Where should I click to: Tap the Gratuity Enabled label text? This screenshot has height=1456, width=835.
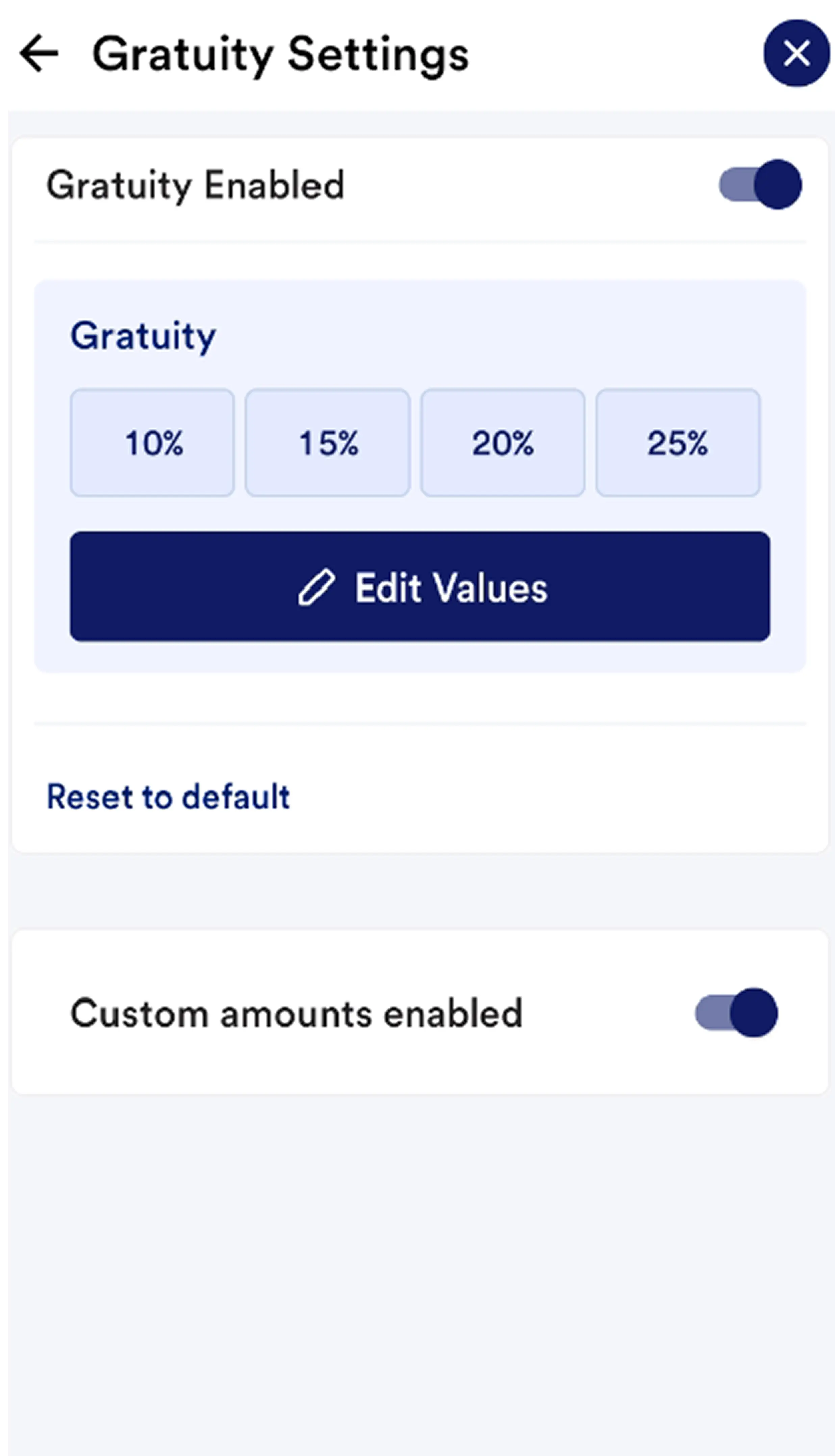(x=195, y=185)
